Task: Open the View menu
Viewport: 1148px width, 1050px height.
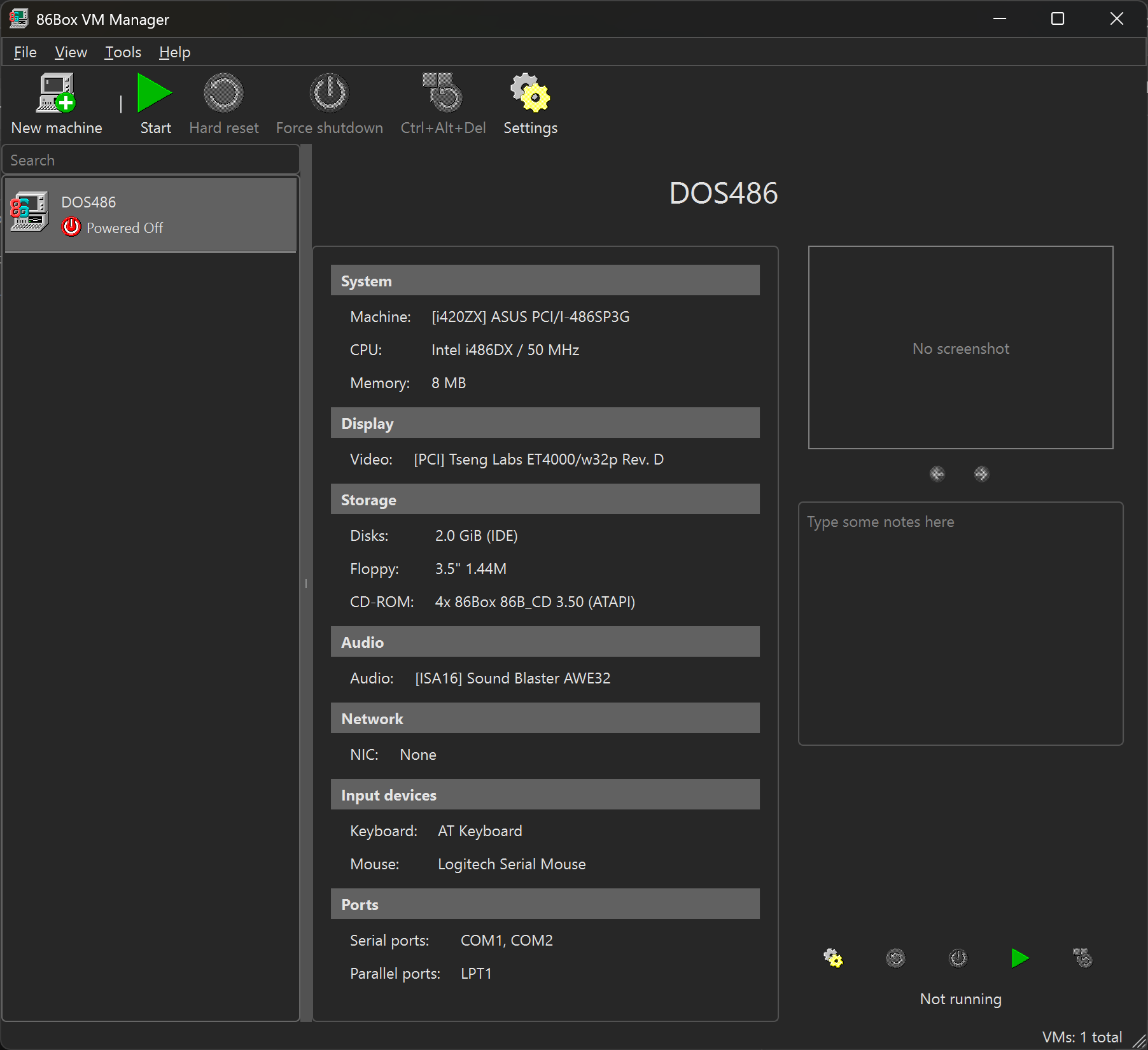Action: pos(71,52)
